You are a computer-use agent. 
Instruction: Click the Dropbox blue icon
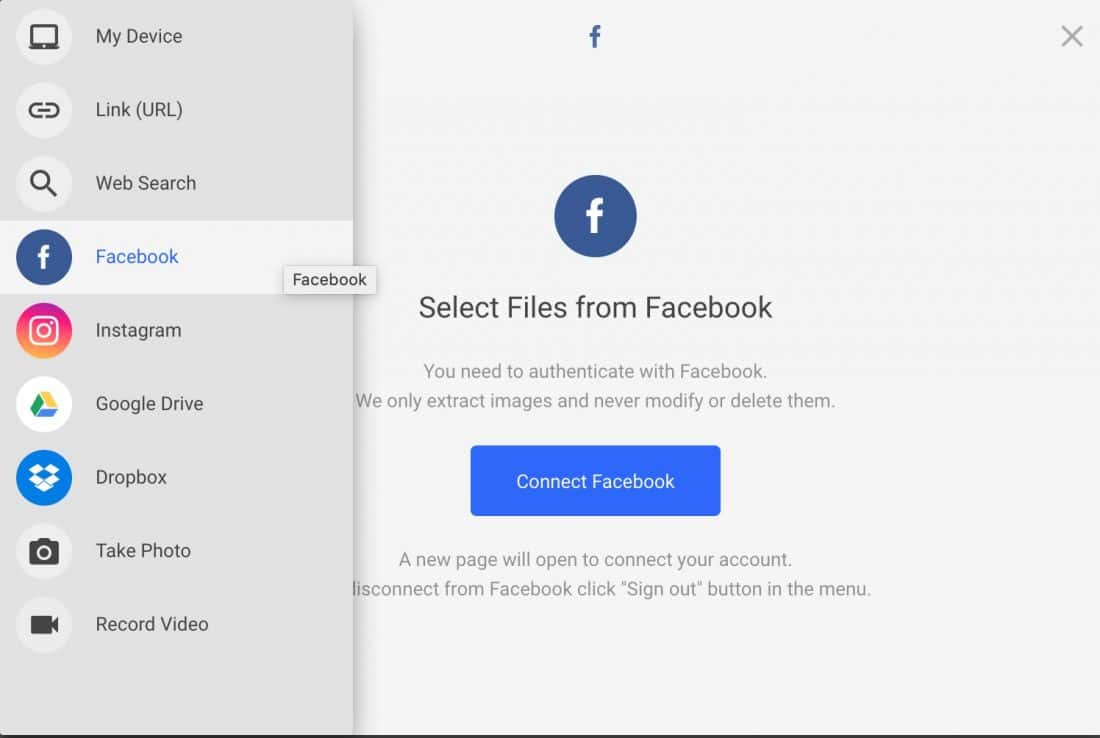[x=43, y=478]
